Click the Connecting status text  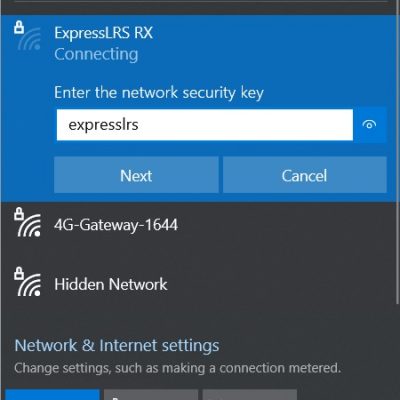click(96, 55)
